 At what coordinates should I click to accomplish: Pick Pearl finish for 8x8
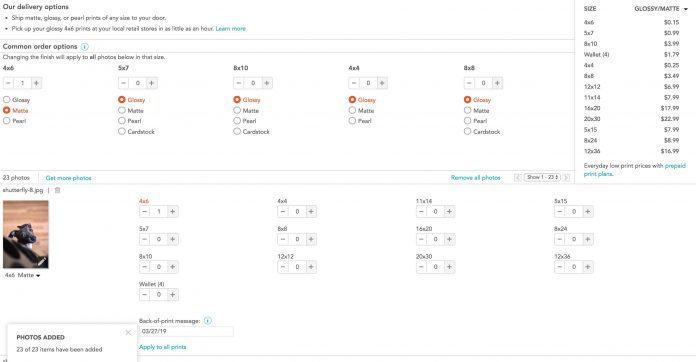point(467,121)
